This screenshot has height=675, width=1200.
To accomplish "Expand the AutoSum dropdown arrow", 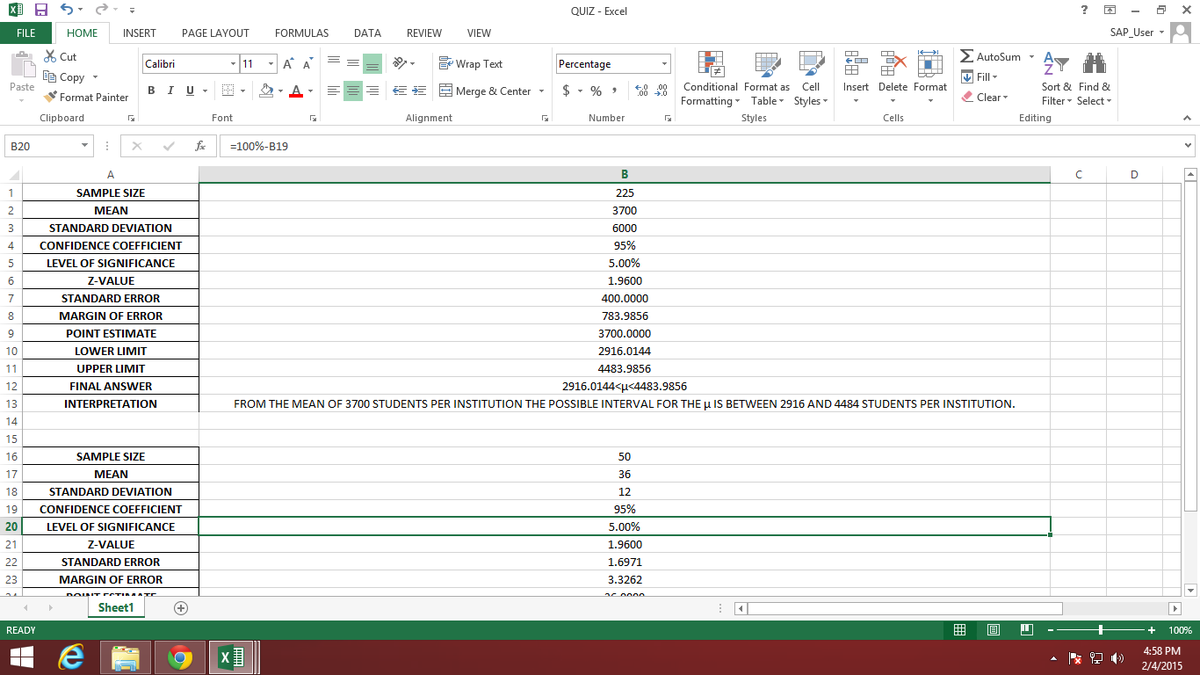I will click(1030, 57).
